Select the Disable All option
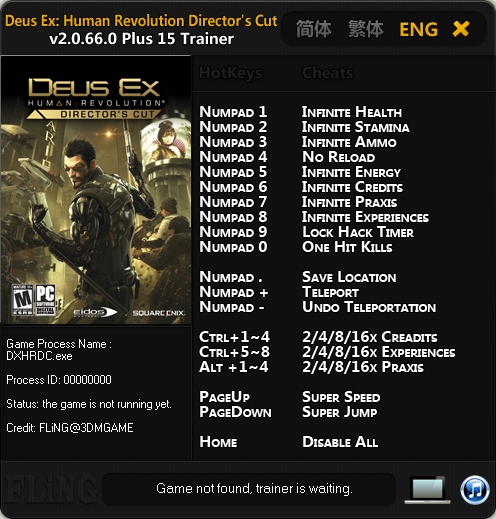The image size is (496, 519). [340, 442]
